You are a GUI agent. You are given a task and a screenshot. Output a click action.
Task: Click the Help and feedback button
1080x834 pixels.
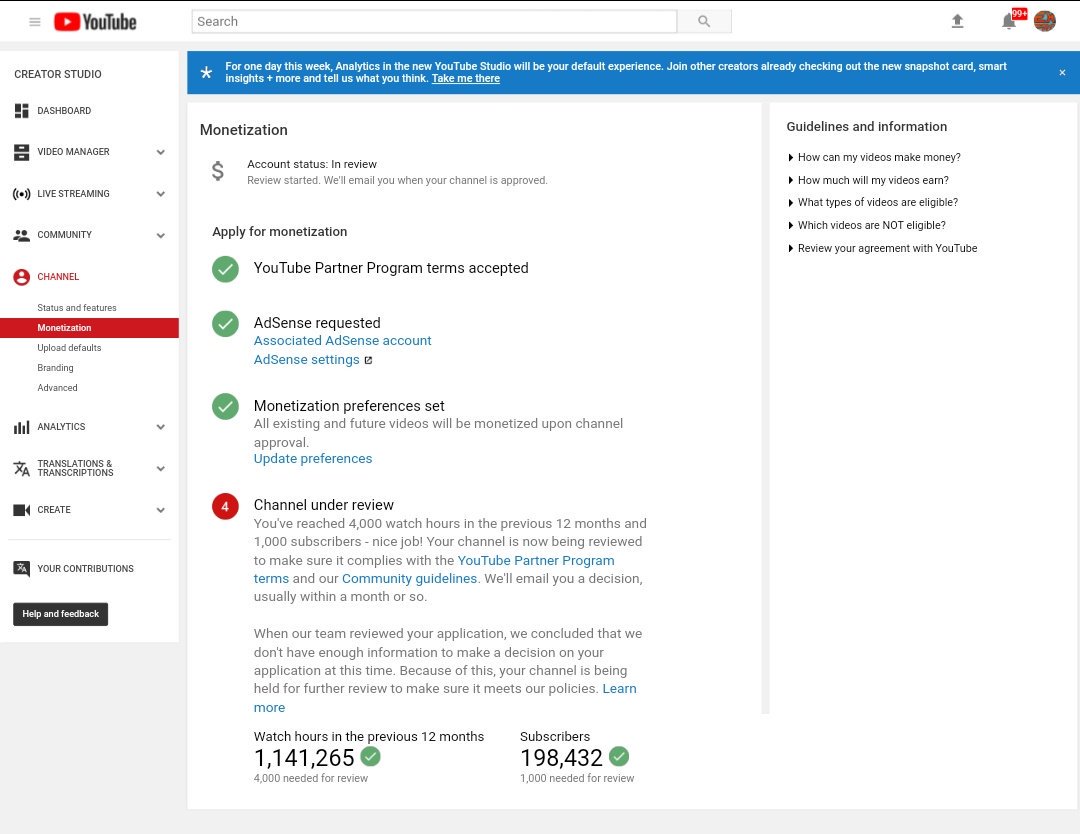[x=61, y=614]
